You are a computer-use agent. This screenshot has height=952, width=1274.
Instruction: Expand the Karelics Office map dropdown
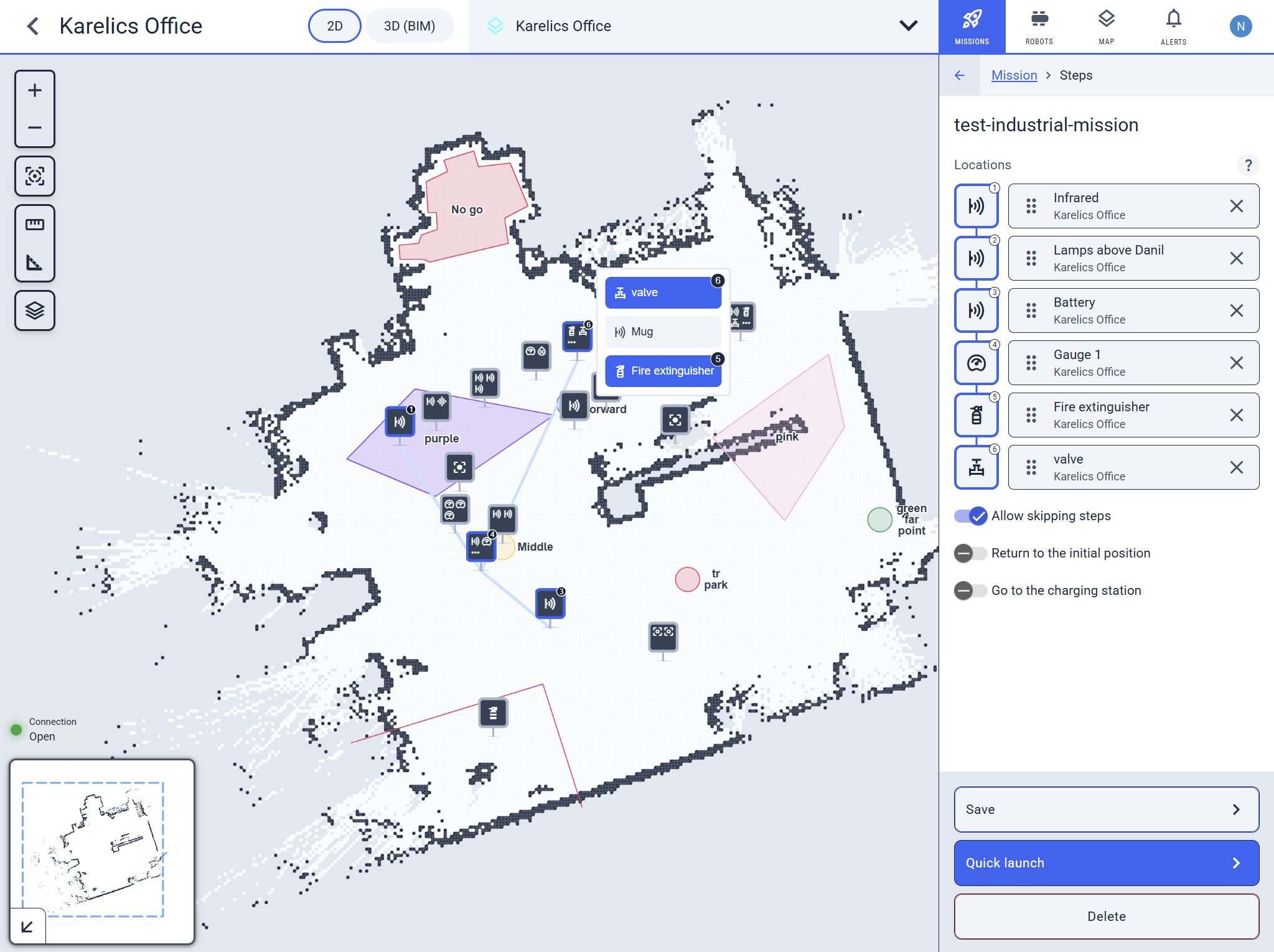pyautogui.click(x=908, y=26)
